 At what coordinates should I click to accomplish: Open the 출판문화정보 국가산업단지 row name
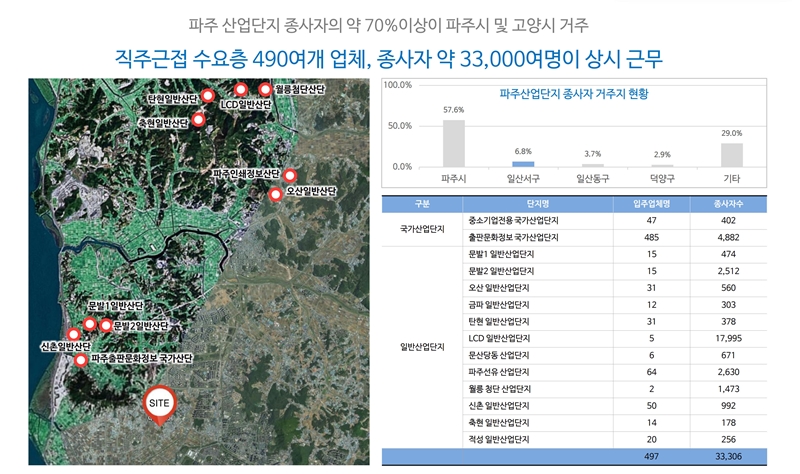pos(512,238)
